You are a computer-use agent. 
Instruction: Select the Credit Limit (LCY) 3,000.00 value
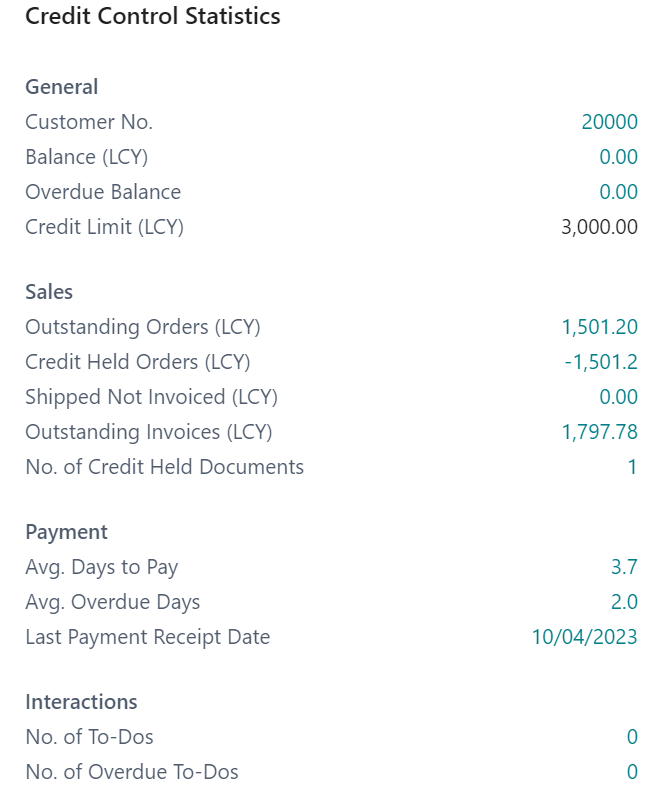coord(599,227)
